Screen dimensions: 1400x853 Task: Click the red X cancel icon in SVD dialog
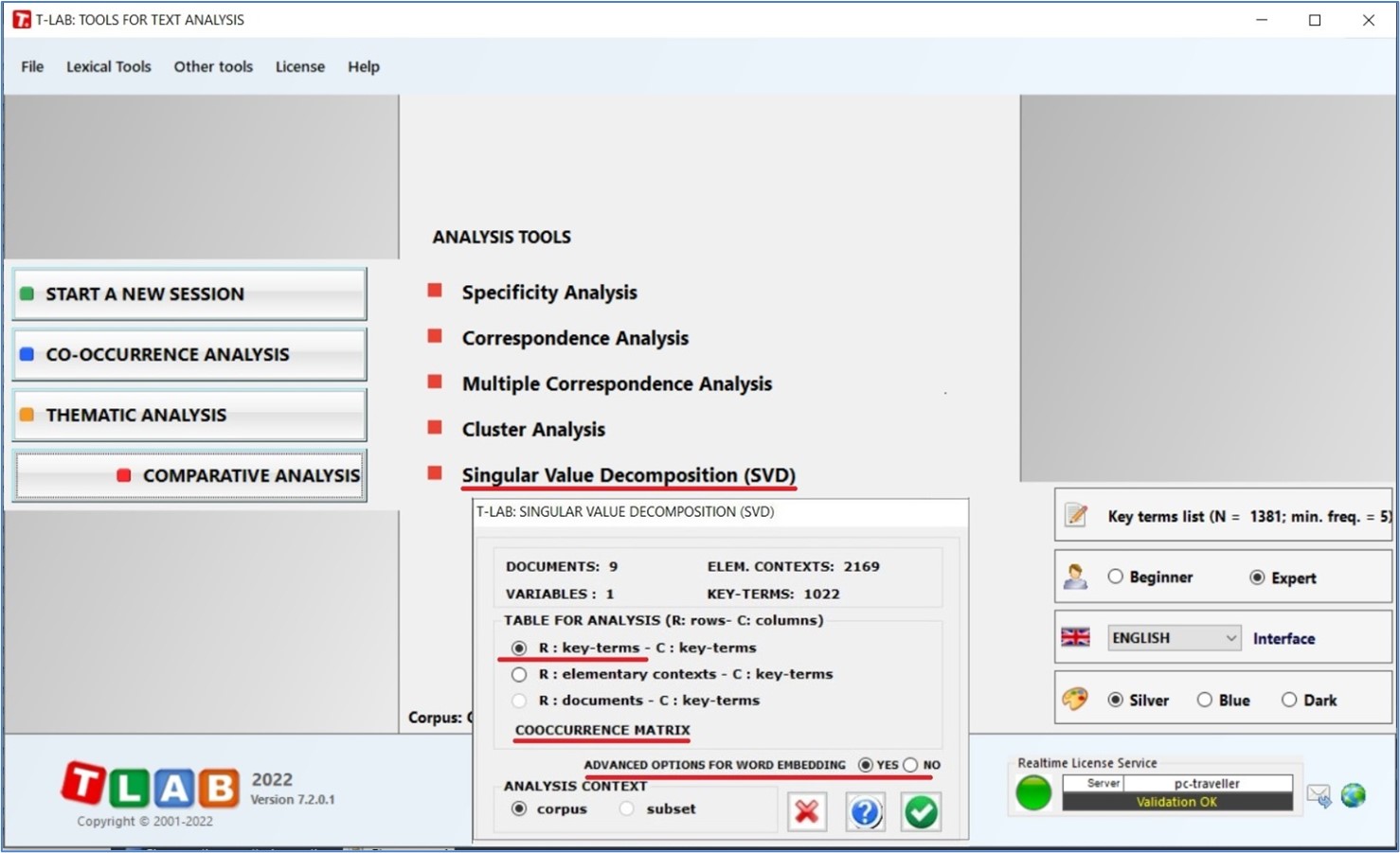(807, 811)
